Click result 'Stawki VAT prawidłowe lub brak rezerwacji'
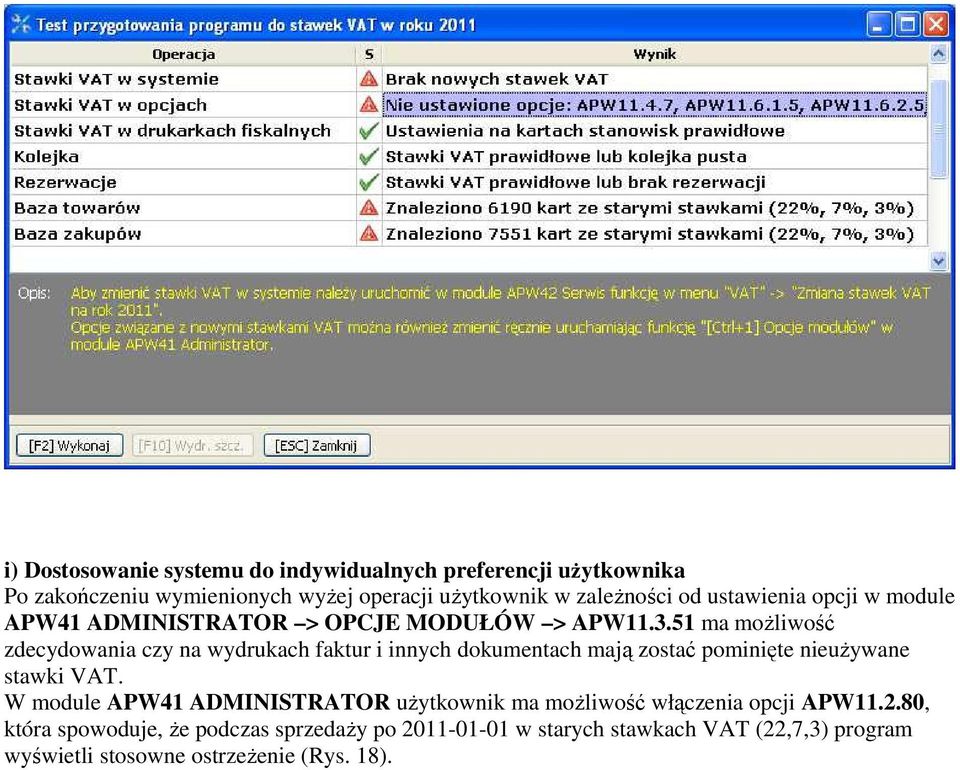Image resolution: width=960 pixels, height=770 pixels. pyautogui.click(x=654, y=182)
